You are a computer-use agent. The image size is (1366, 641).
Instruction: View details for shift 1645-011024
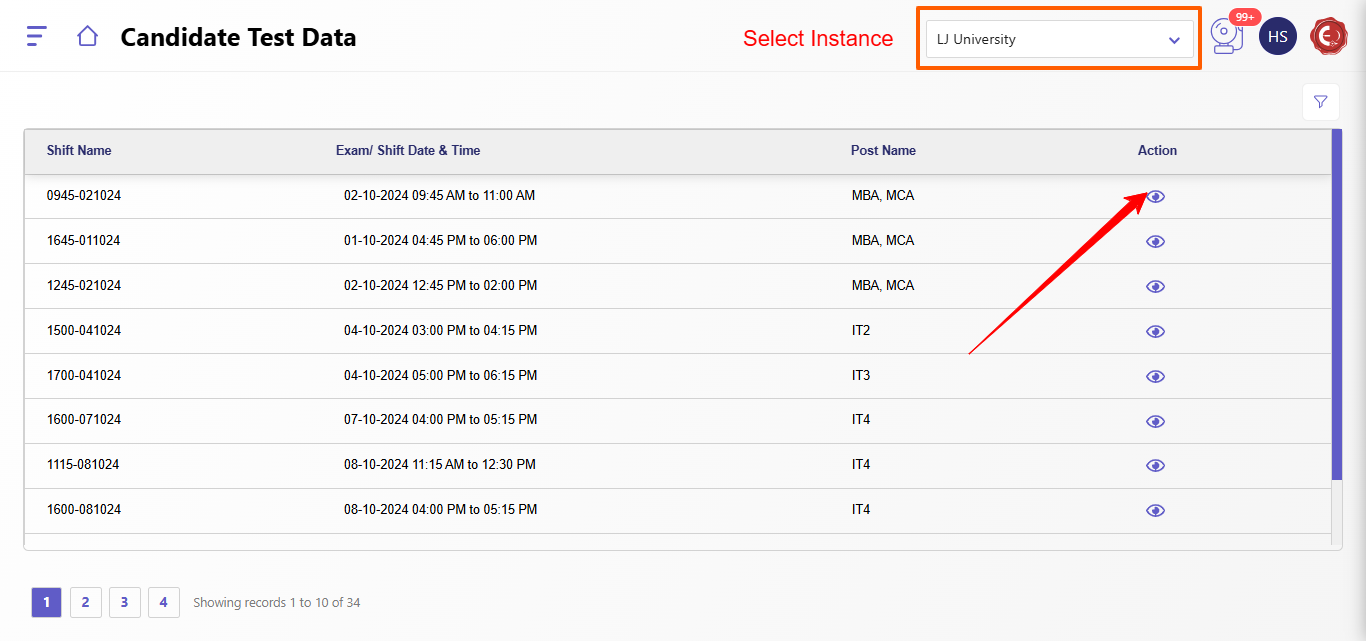tap(1155, 242)
